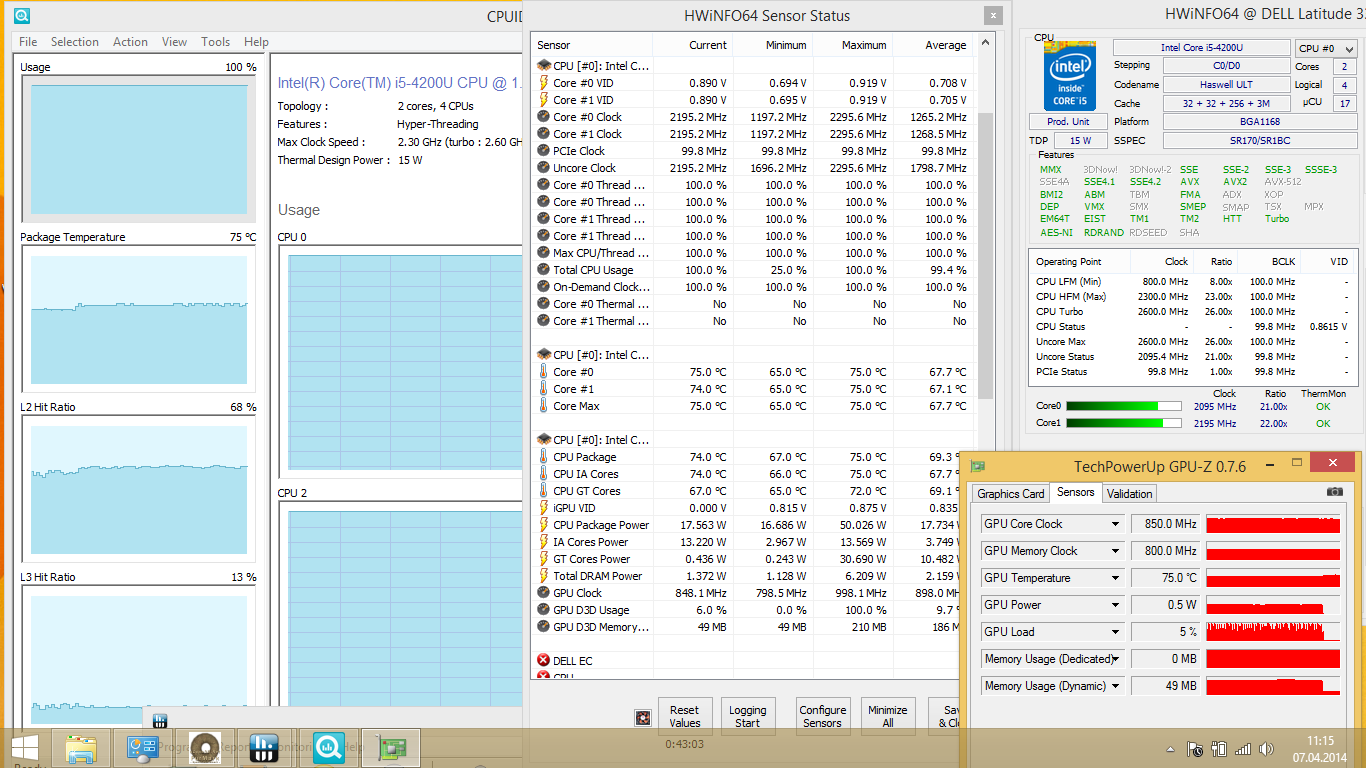Open the File menu in CPUID
Viewport: 1366px width, 768px height.
(x=28, y=42)
